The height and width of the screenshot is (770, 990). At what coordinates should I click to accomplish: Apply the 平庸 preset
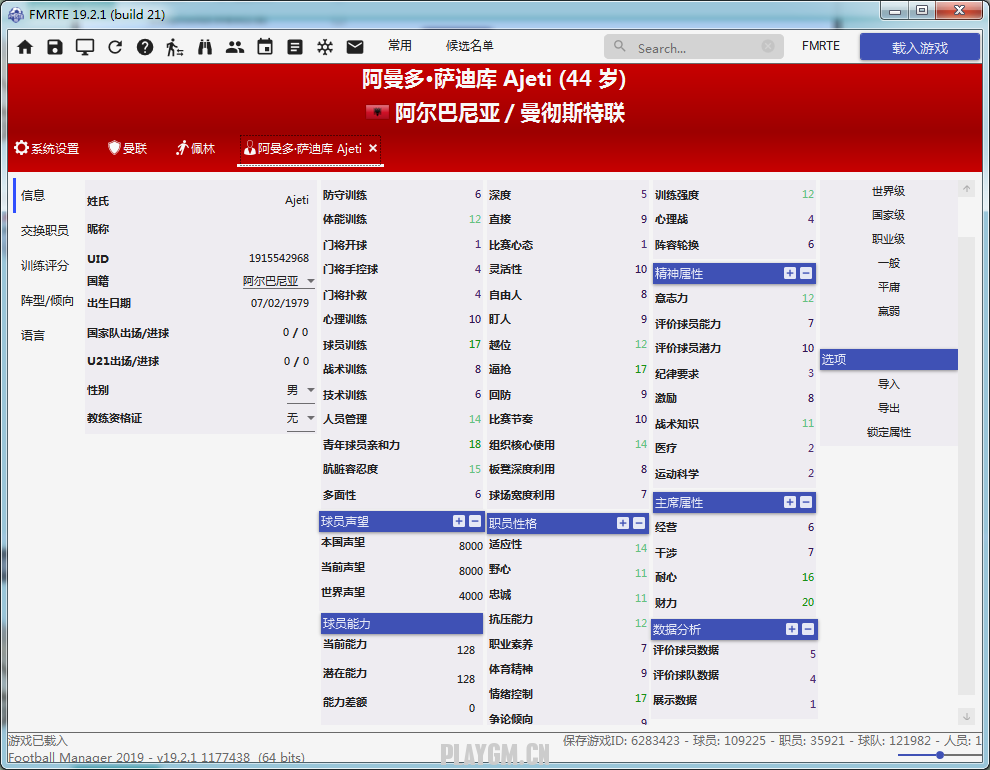coord(888,287)
